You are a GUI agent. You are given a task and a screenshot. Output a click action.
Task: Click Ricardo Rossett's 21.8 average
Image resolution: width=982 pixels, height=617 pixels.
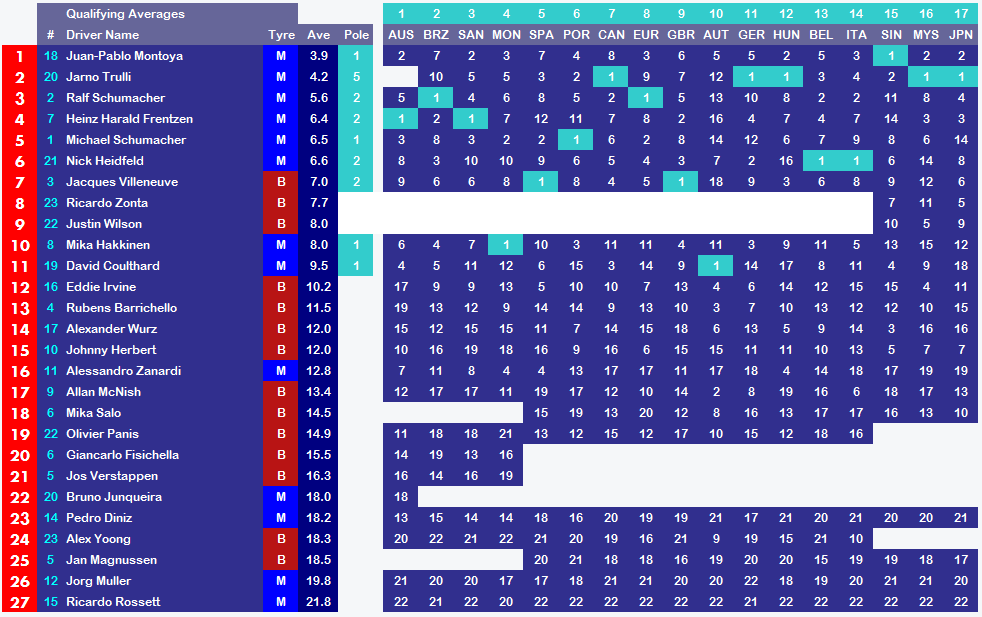click(318, 602)
